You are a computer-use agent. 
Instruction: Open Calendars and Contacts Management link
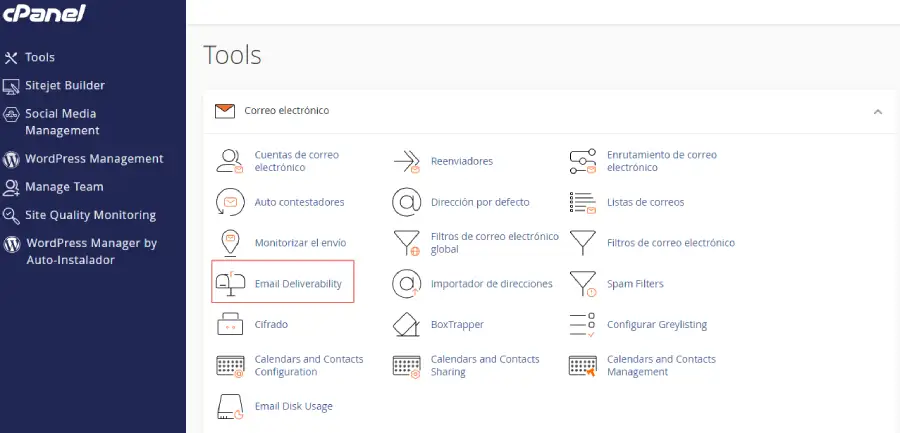click(x=661, y=366)
